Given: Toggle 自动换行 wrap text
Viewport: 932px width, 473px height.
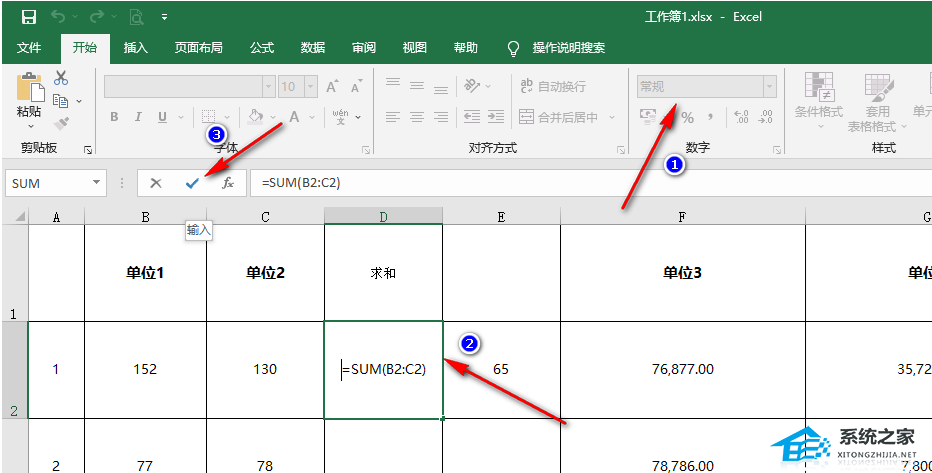Looking at the screenshot, I should [x=552, y=87].
